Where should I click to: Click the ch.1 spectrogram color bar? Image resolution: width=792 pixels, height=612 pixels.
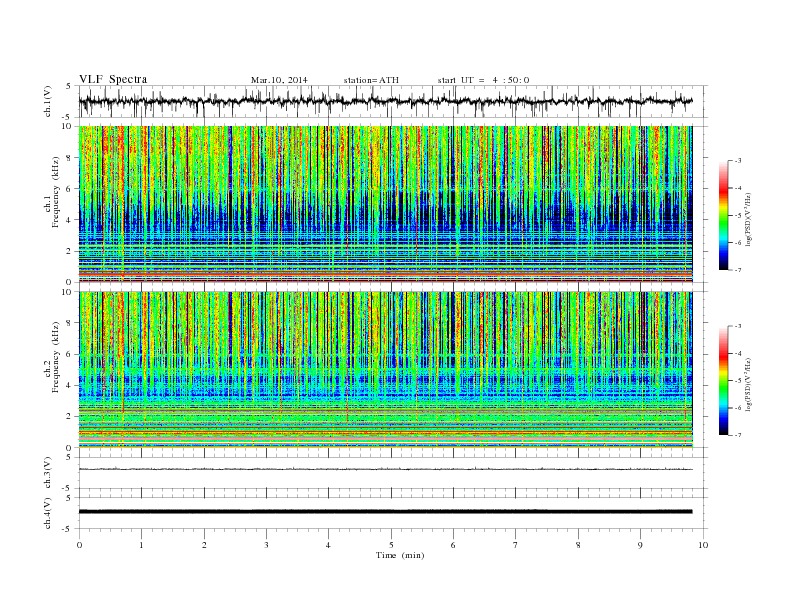[x=723, y=215]
